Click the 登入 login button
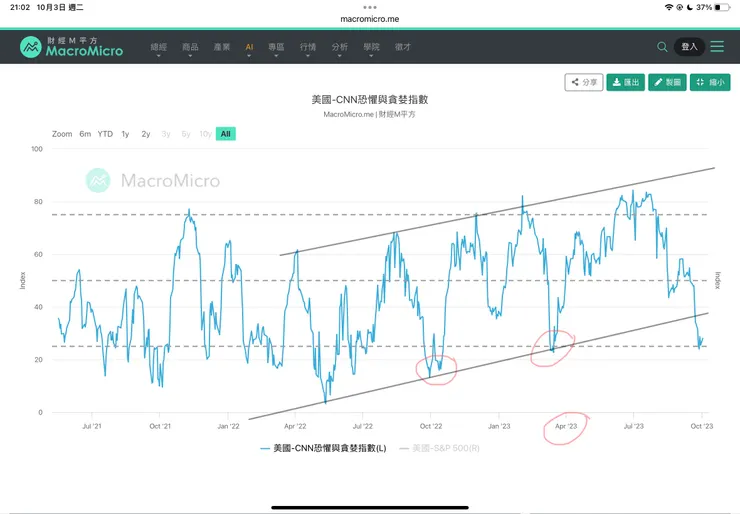This screenshot has height=514, width=740. (x=689, y=46)
